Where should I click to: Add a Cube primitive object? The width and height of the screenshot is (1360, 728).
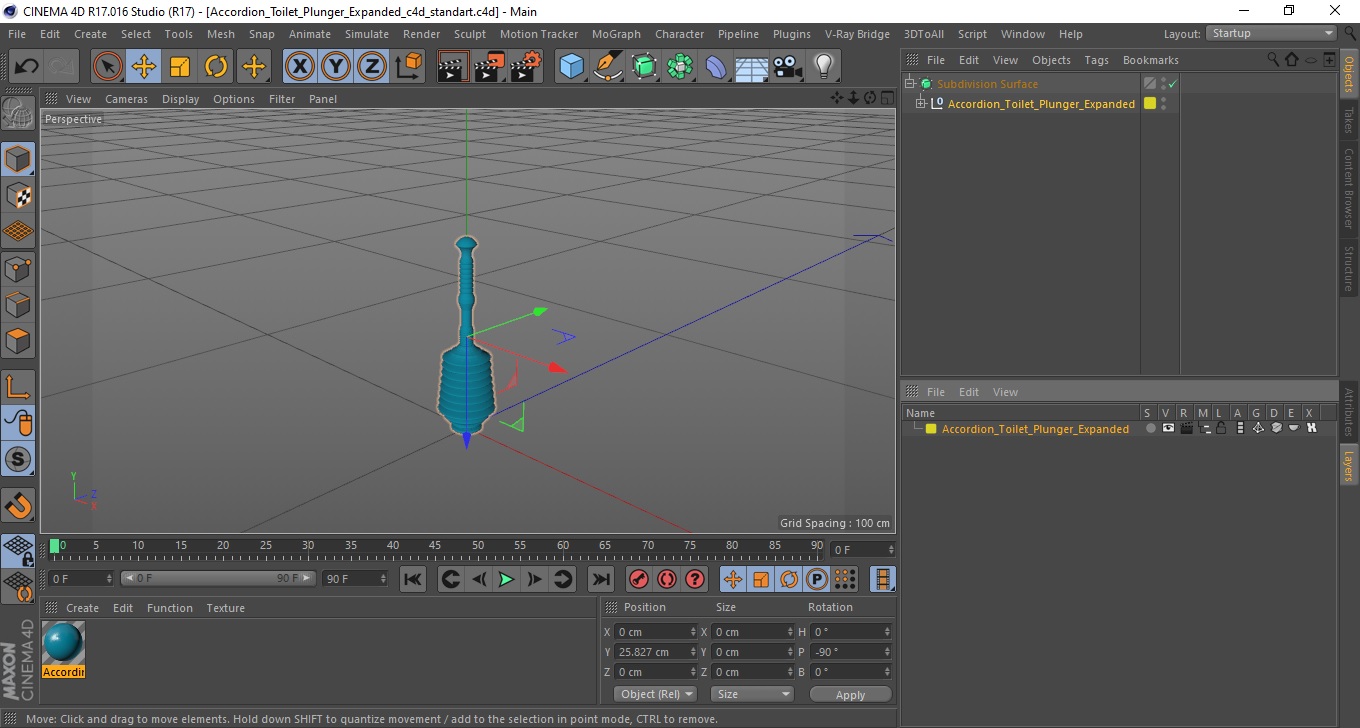[572, 67]
